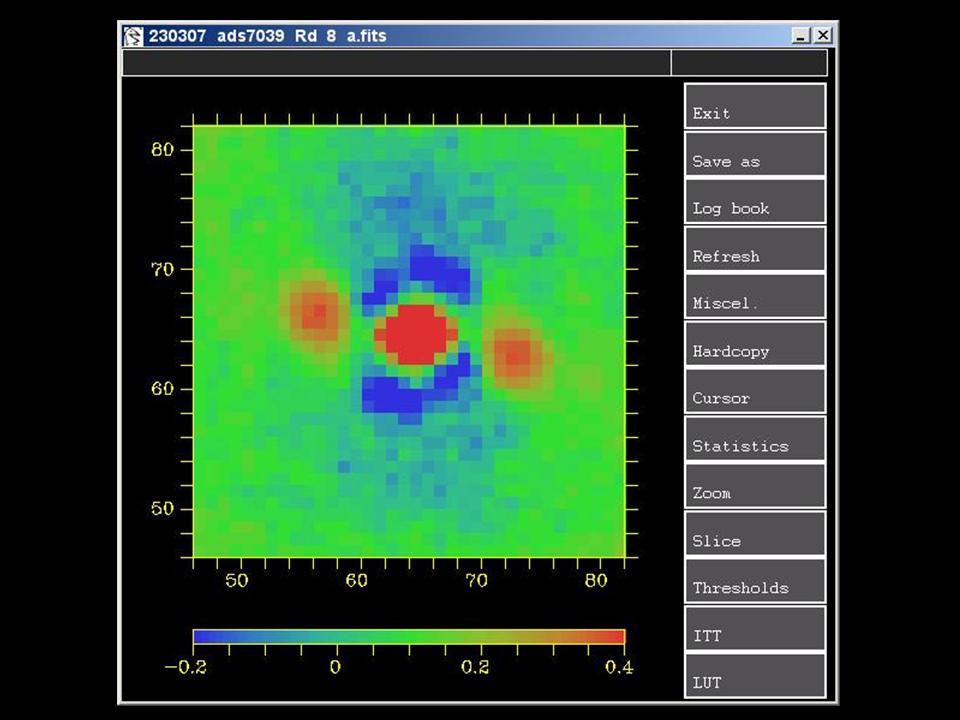This screenshot has width=960, height=720.
Task: Click the Exit button
Action: click(x=755, y=106)
